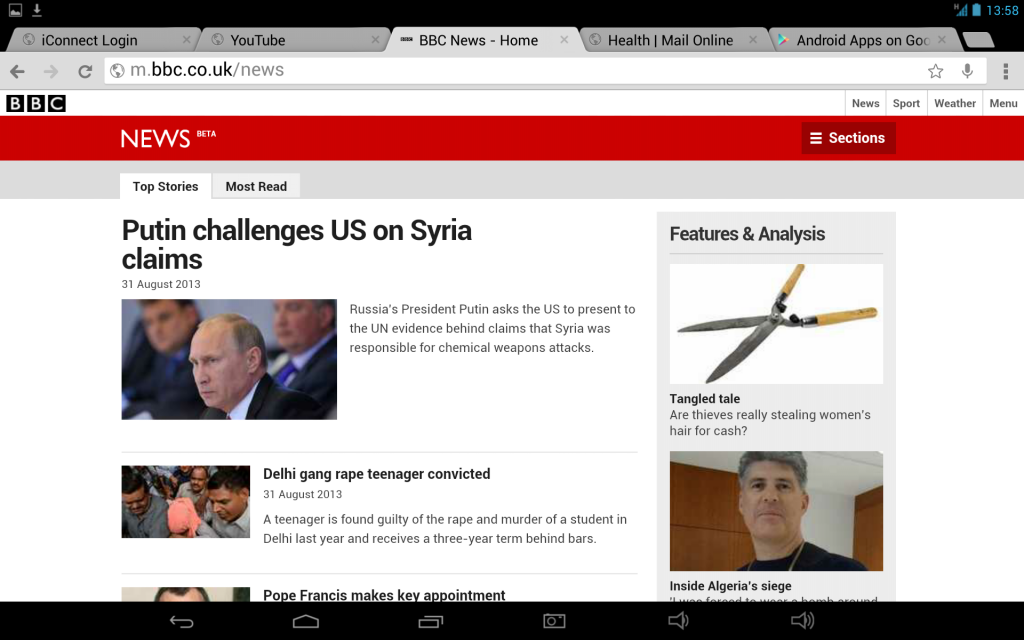1024x640 pixels.
Task: Reload the page using the refresh icon
Action: (x=85, y=71)
